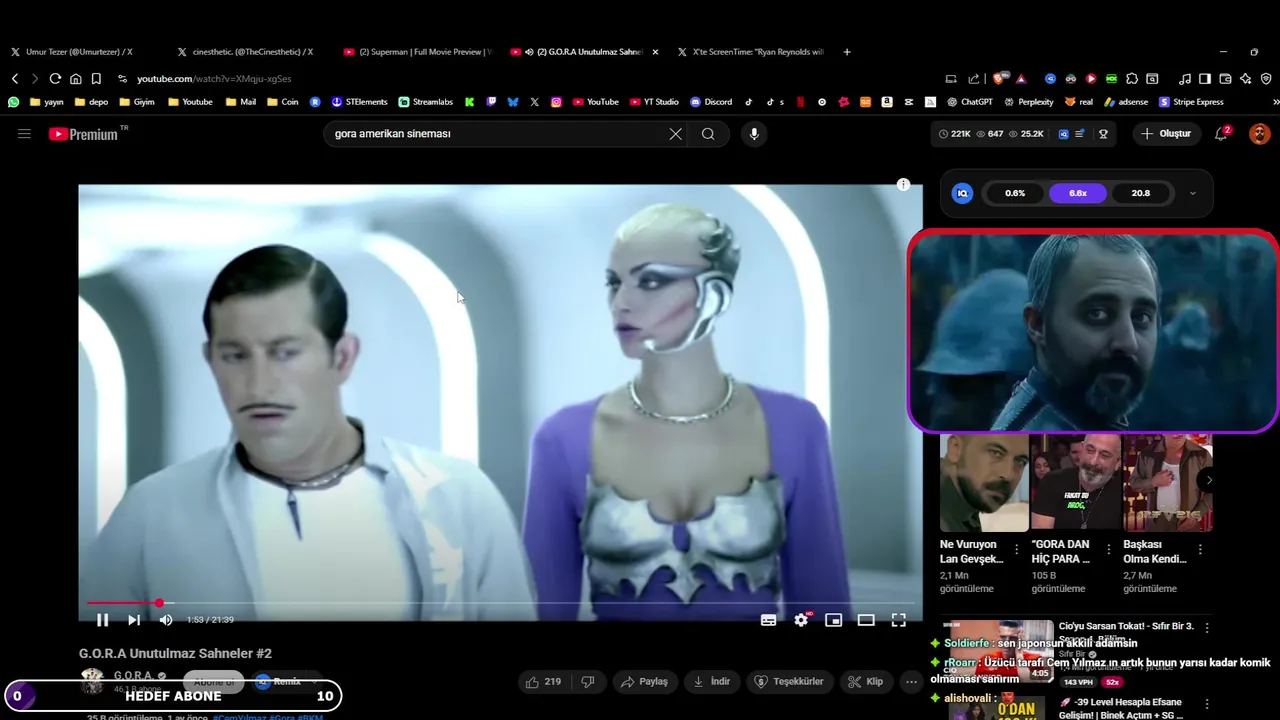Toggle subtitles/captions in the player
Image resolution: width=1280 pixels, height=720 pixels.
[x=768, y=620]
